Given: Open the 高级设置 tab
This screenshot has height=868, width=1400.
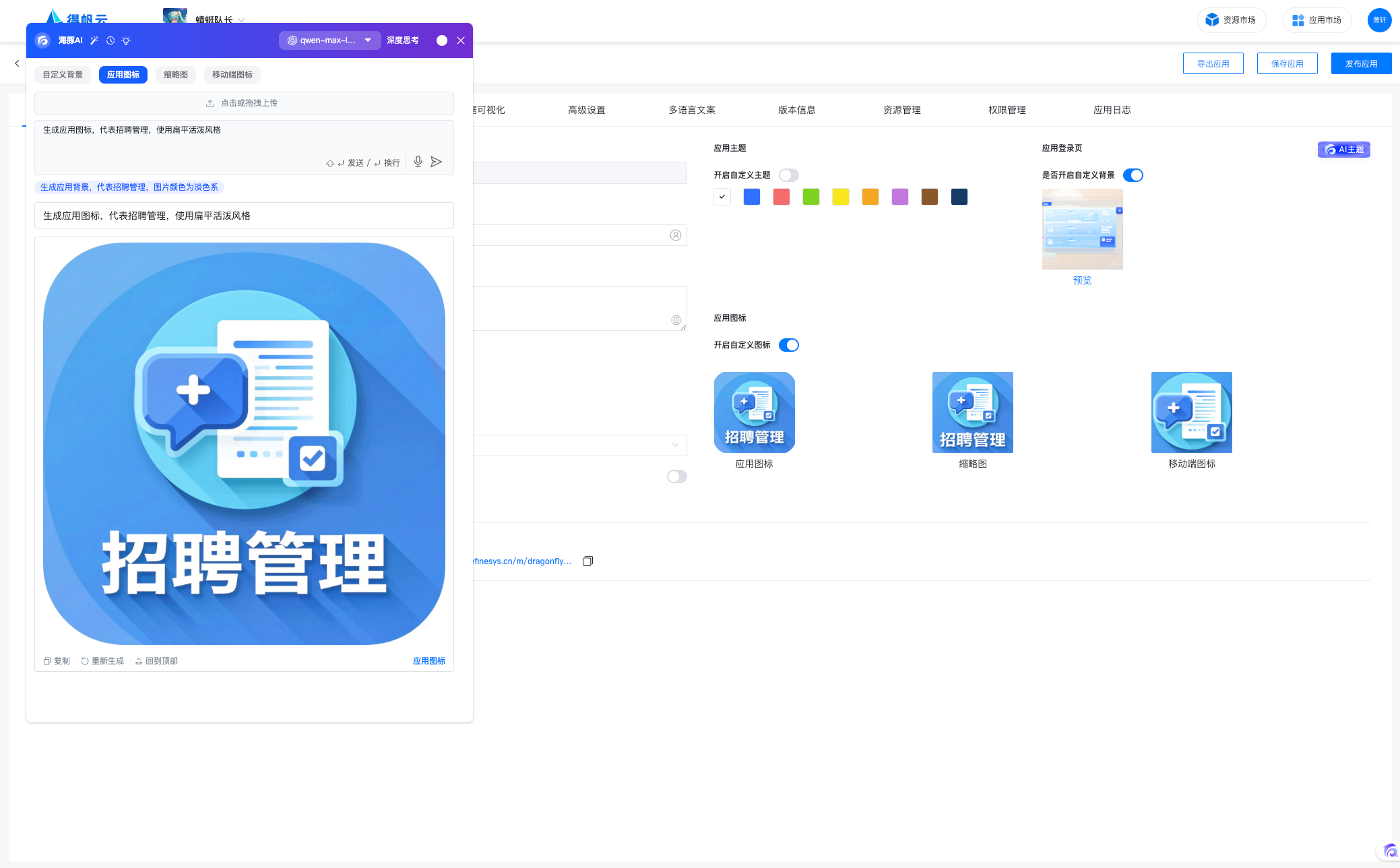Looking at the screenshot, I should (x=586, y=110).
